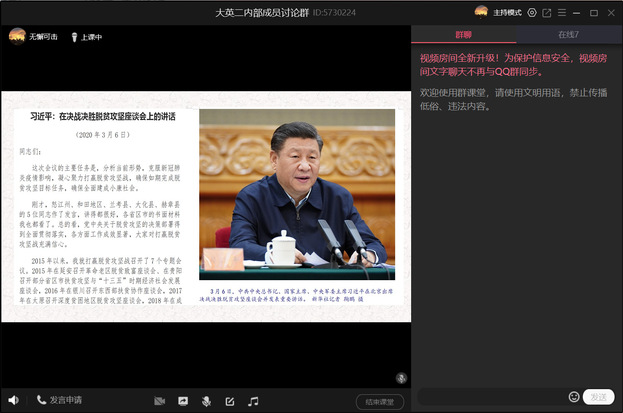The height and width of the screenshot is (413, 623).
Task: Click the 无懈可击 presenter avatar
Action: tap(17, 36)
